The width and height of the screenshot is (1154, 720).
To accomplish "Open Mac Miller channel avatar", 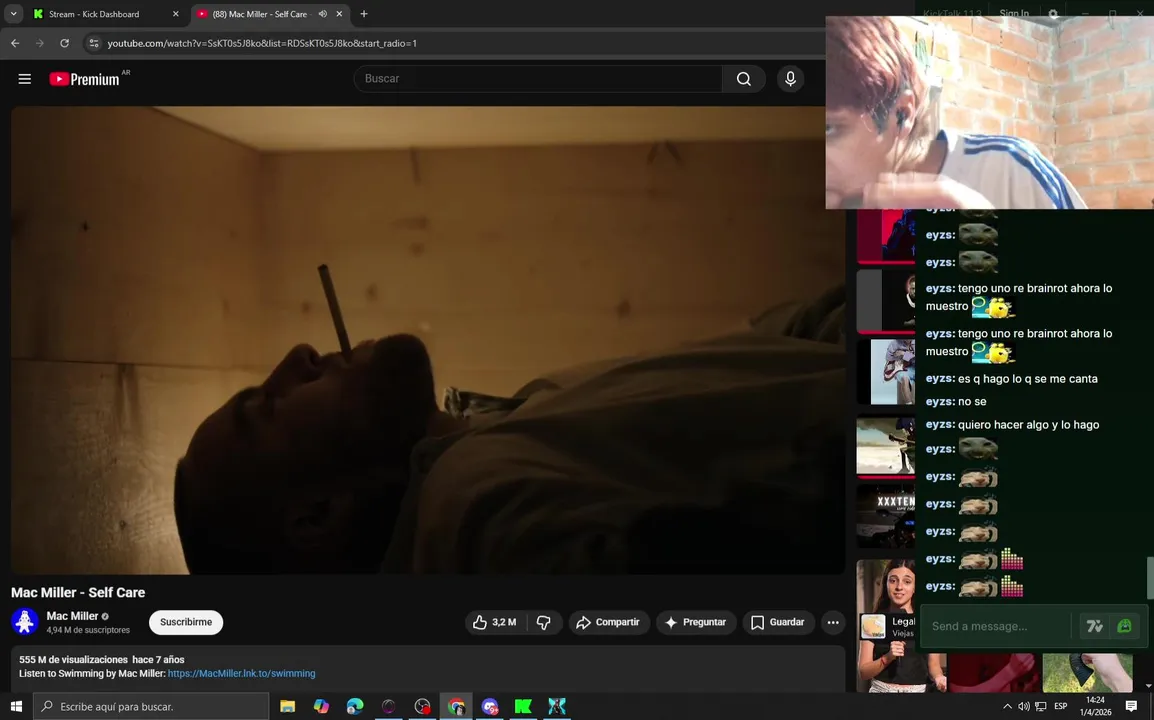I will 24,622.
